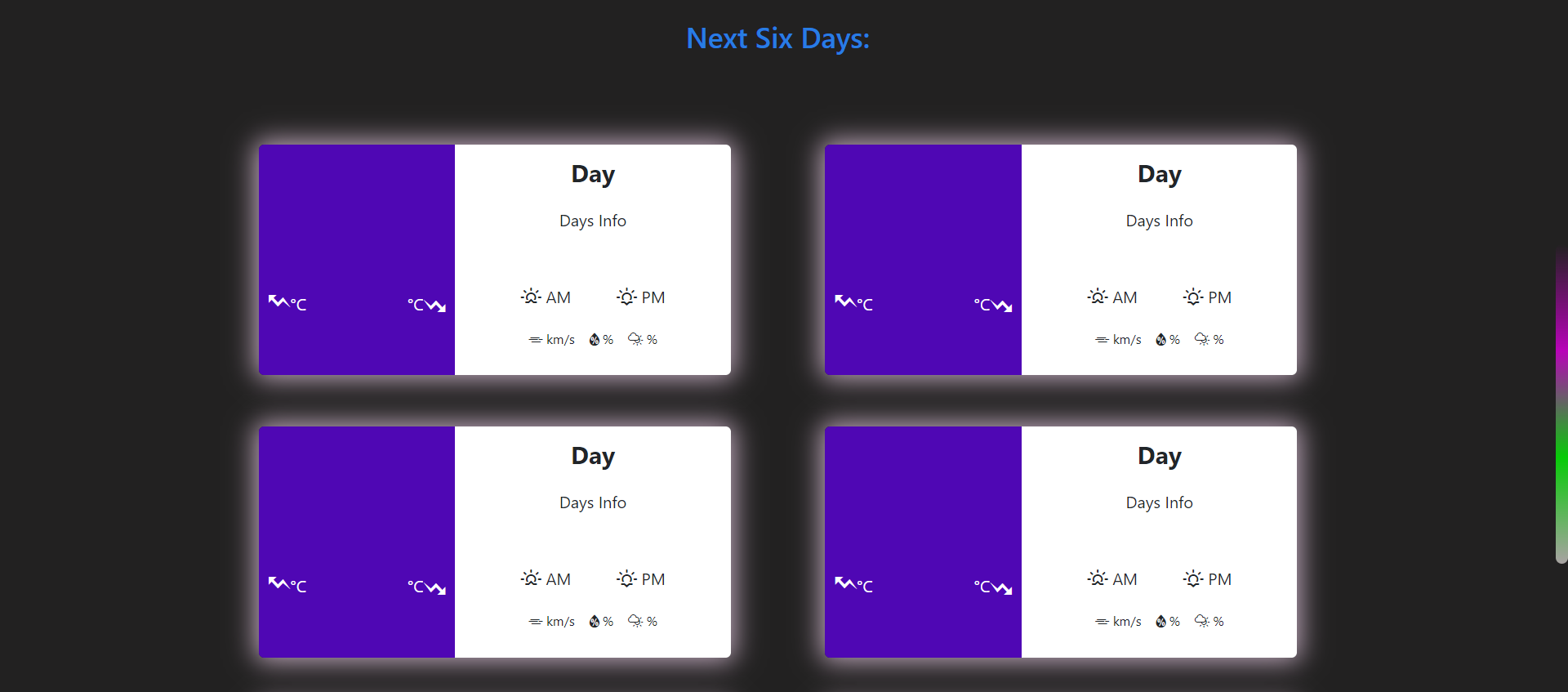Click the rain chance cloud icon, top-left card
Viewport: 1568px width, 692px height.
coord(634,338)
